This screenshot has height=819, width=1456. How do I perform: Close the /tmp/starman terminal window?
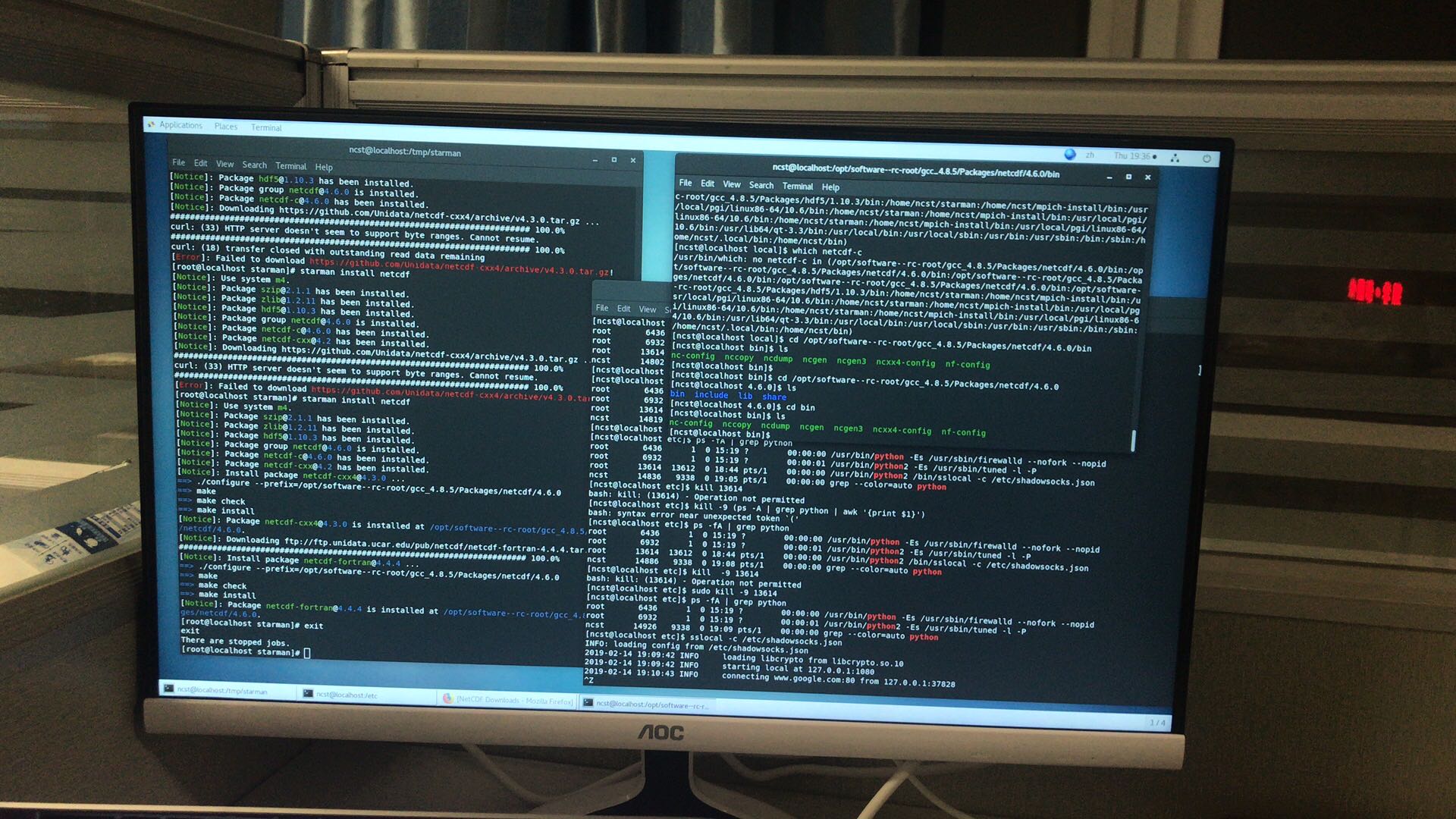point(633,161)
